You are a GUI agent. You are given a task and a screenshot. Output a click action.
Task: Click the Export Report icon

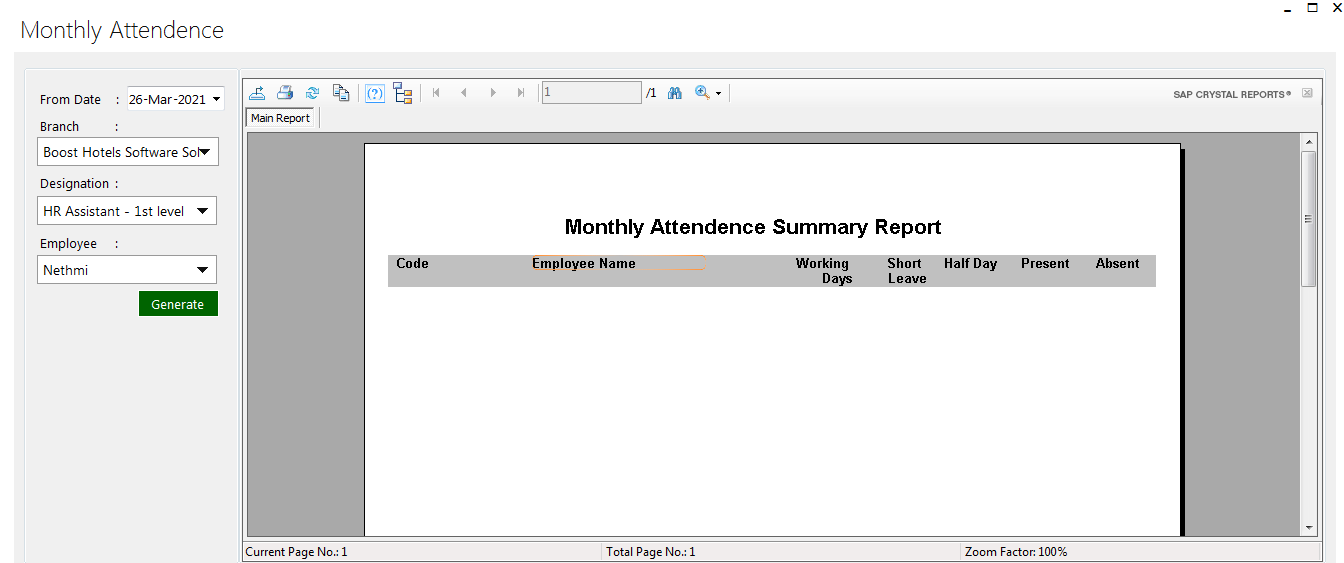click(x=257, y=93)
